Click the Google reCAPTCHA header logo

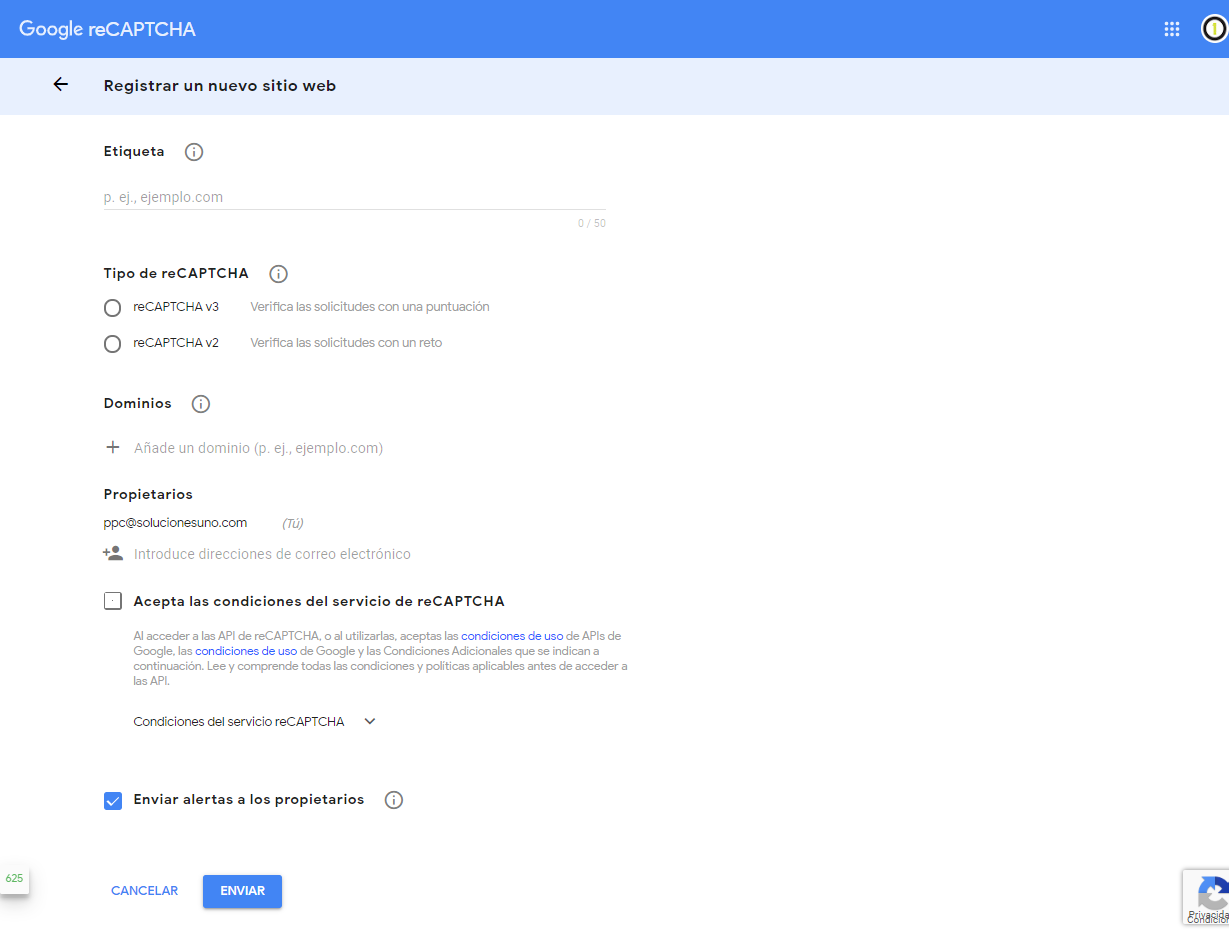[x=107, y=29]
